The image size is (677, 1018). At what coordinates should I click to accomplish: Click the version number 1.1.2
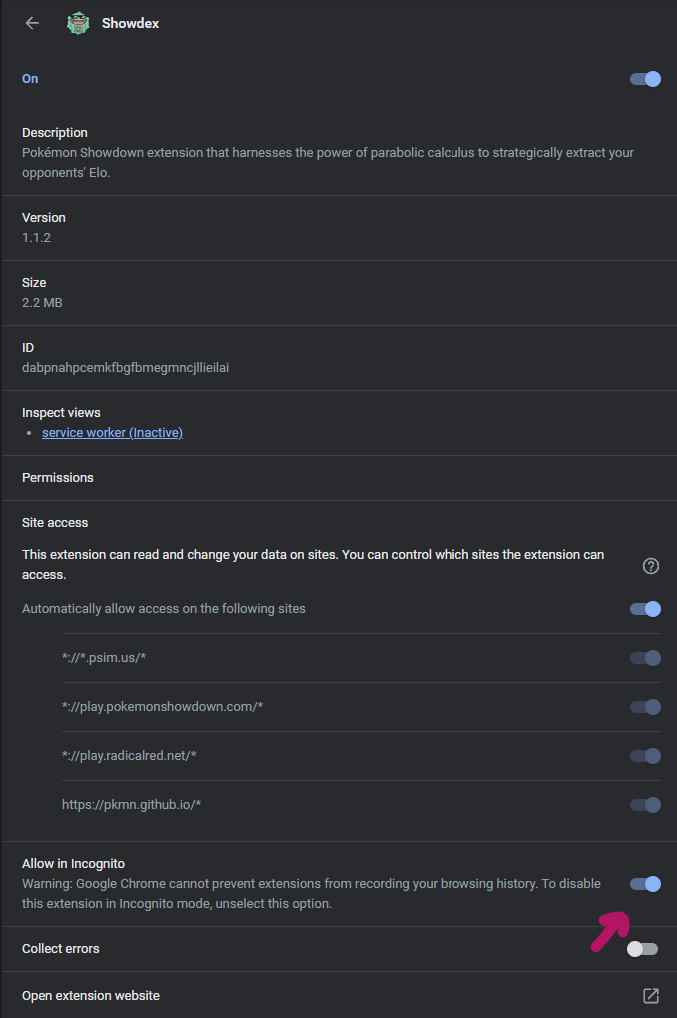pos(36,238)
